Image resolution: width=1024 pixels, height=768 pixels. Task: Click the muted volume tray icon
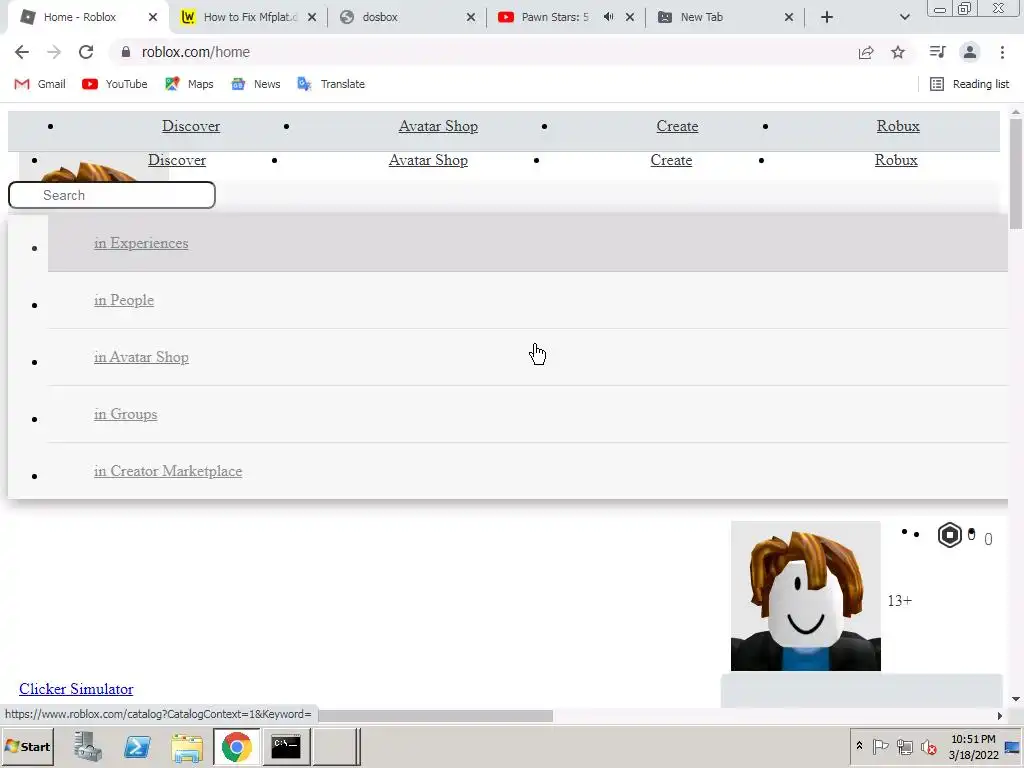(x=929, y=746)
